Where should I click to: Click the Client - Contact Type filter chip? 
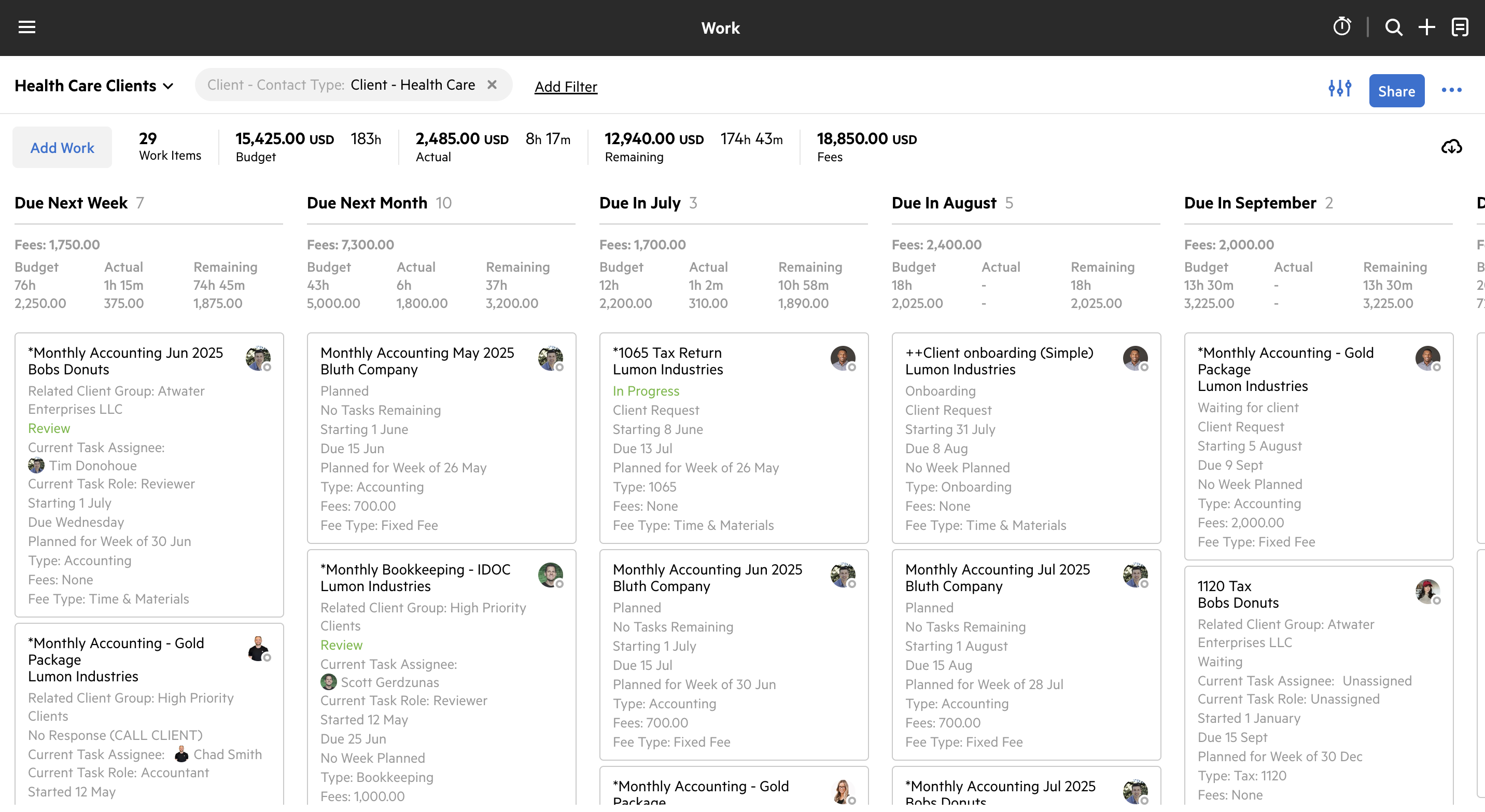tap(341, 85)
